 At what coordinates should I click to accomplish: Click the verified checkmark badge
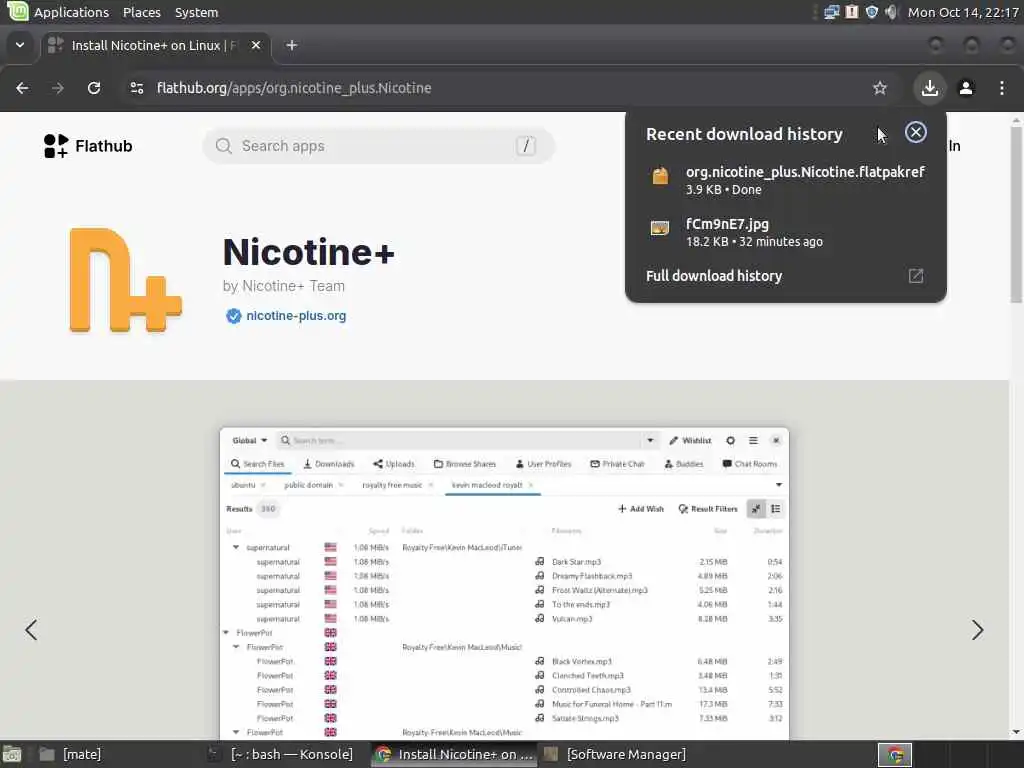[x=233, y=316]
